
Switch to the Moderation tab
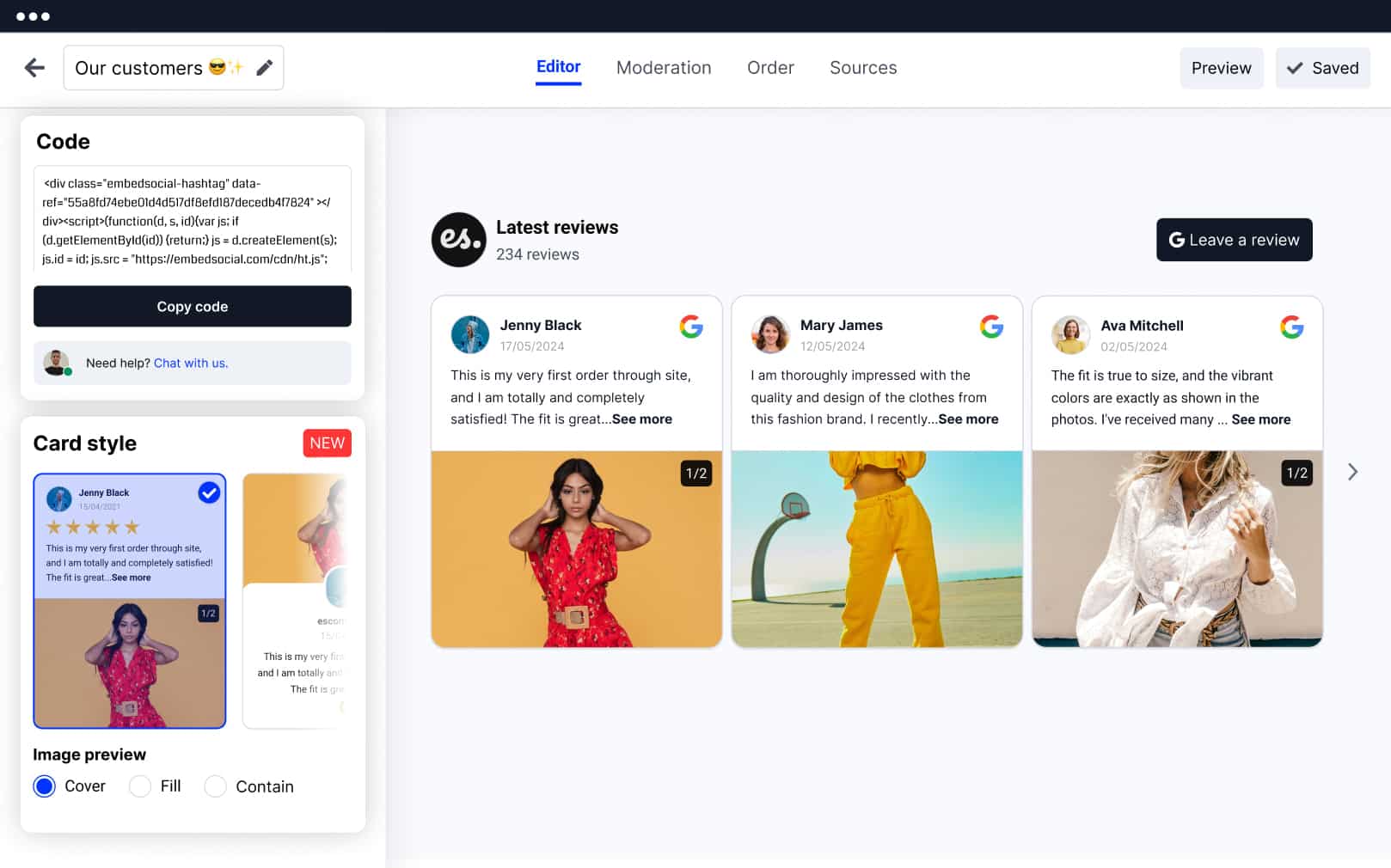pos(664,68)
